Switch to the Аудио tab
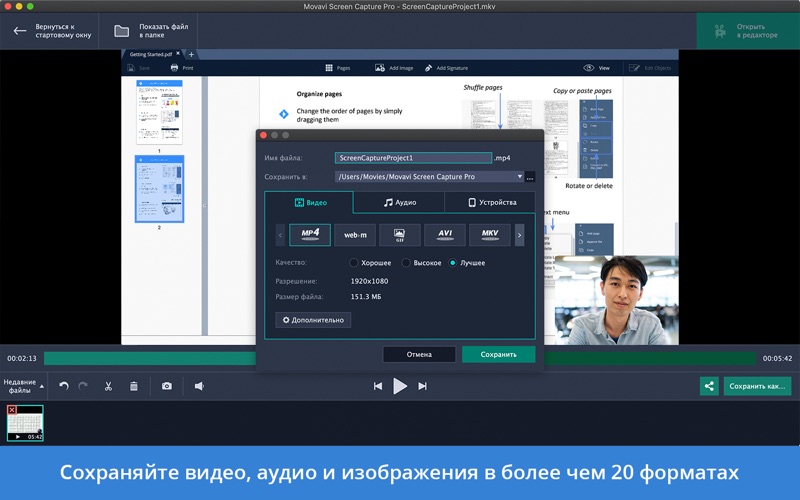 coord(399,203)
